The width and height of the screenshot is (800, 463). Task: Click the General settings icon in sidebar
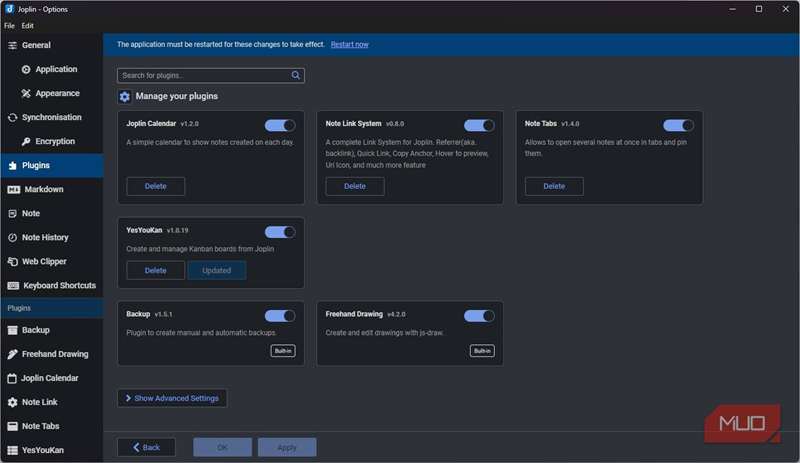[12, 45]
